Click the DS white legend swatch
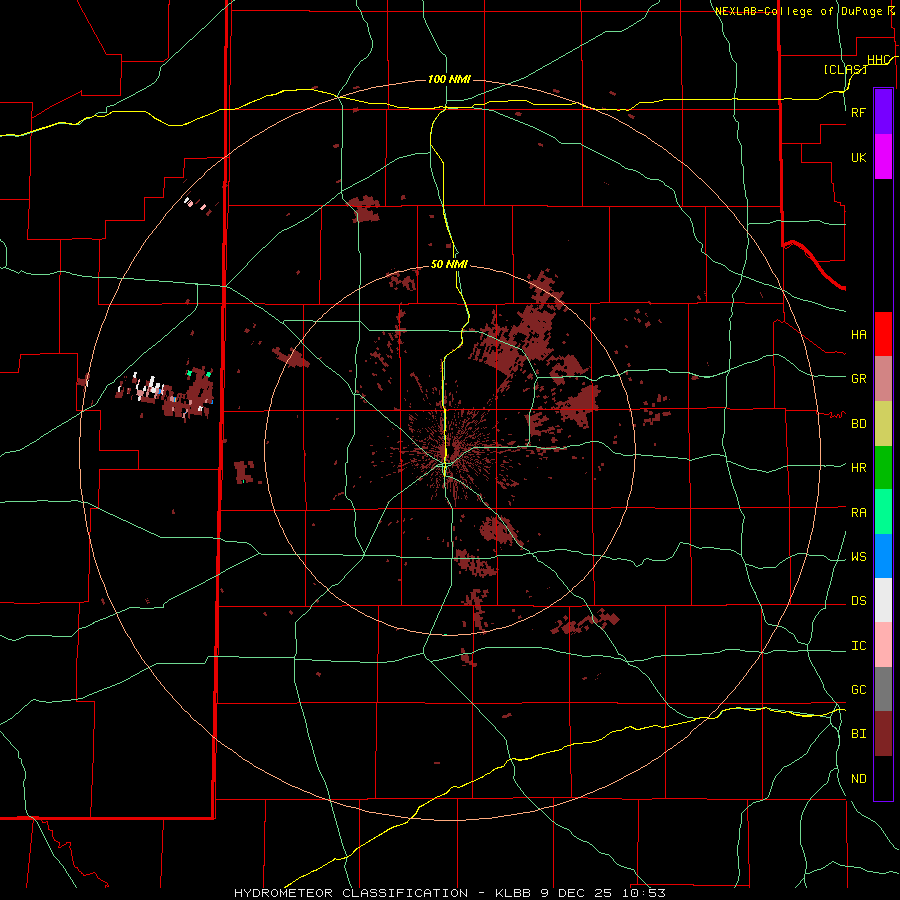The image size is (900, 900). tap(883, 600)
